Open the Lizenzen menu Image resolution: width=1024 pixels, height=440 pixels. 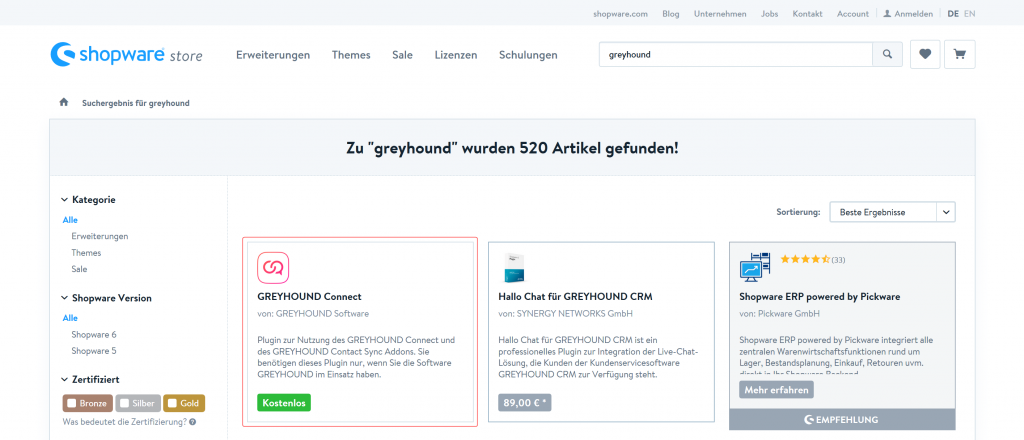tap(456, 55)
